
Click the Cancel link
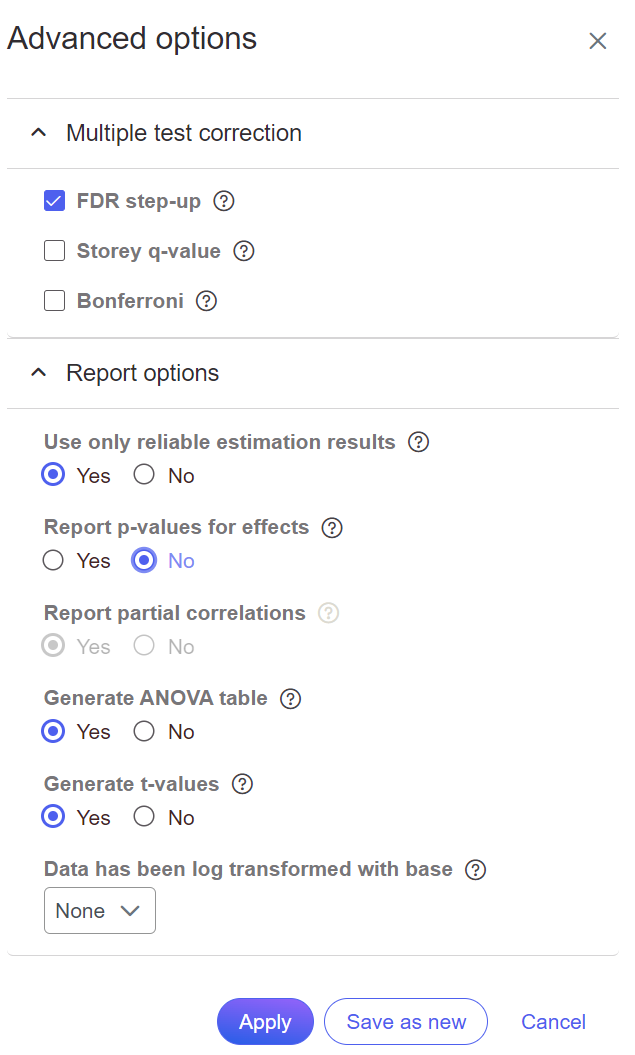point(553,1022)
